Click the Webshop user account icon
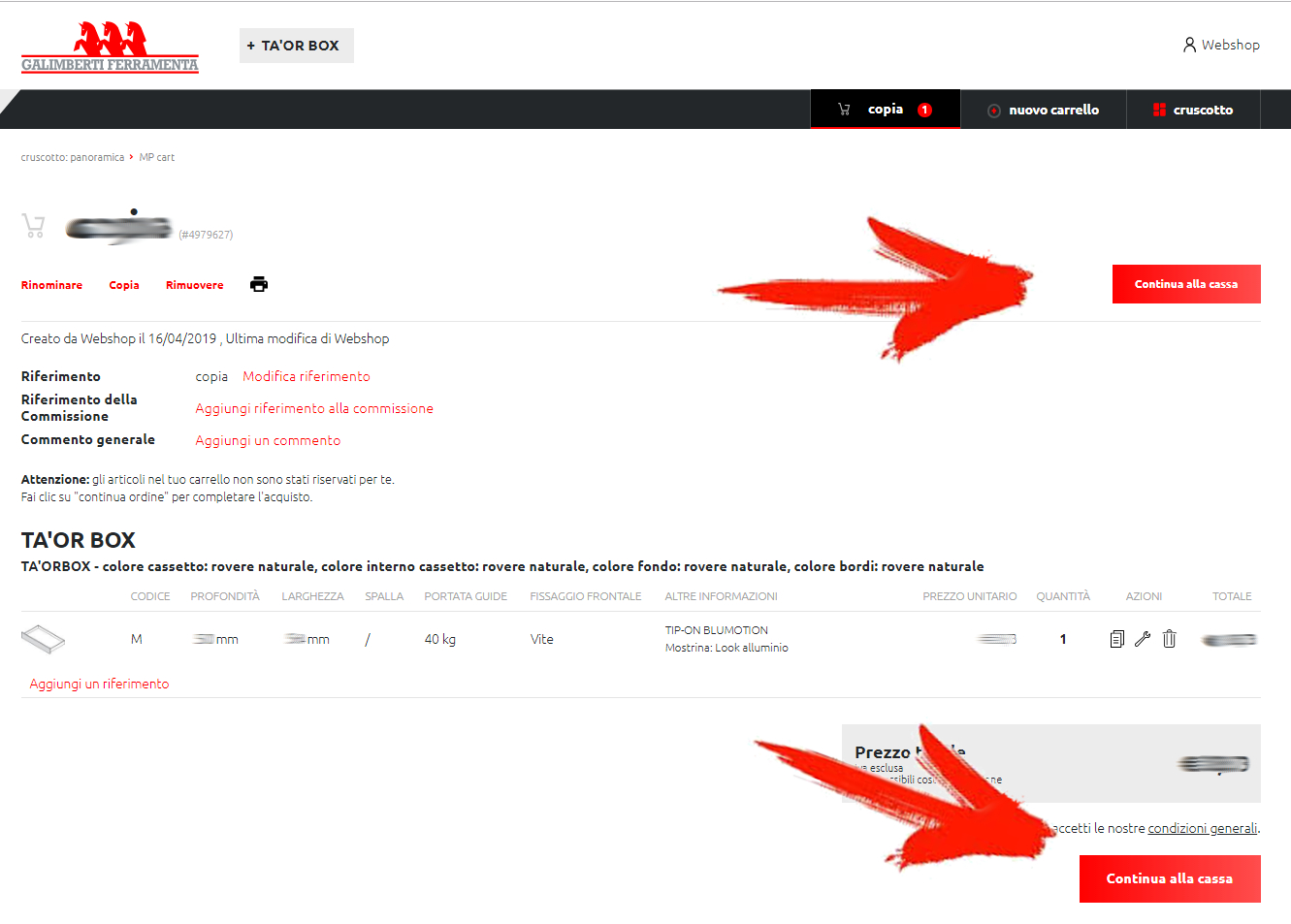 coord(1189,45)
